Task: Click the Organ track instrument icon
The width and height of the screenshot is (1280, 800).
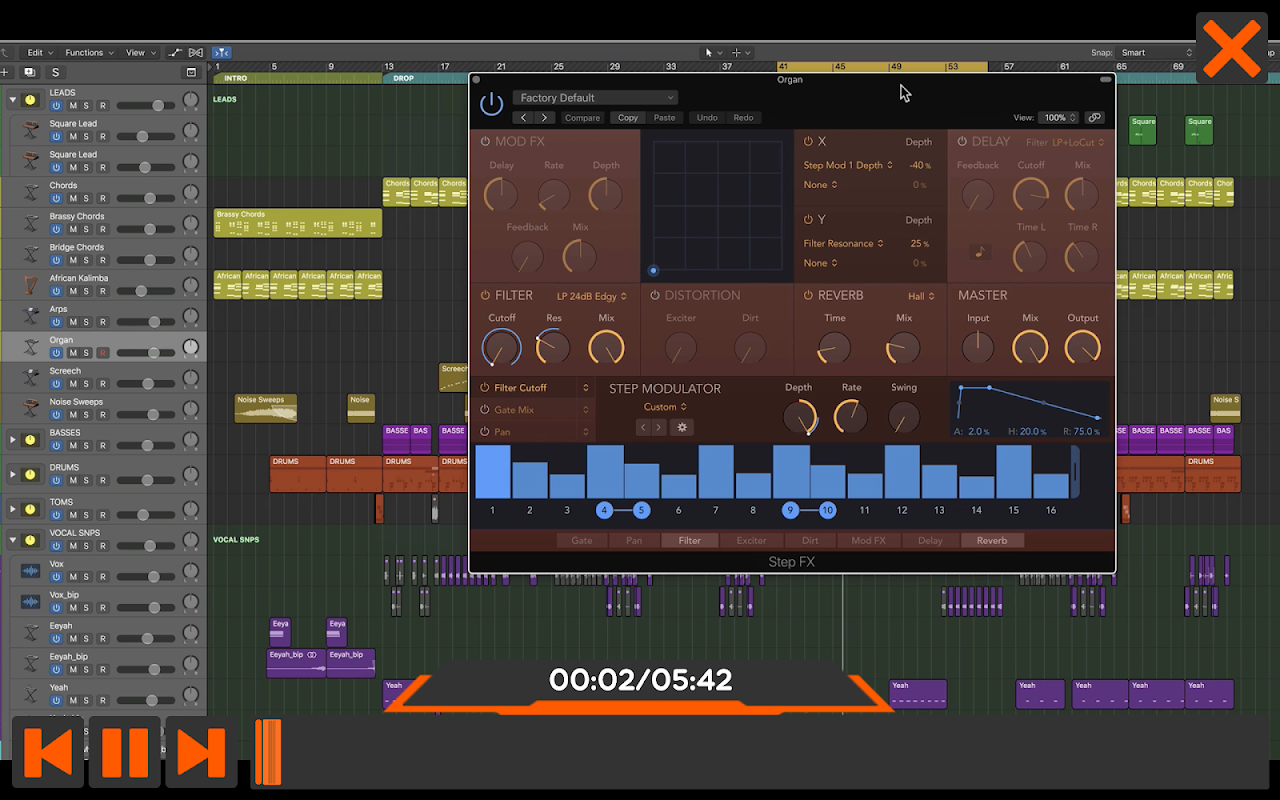Action: coord(30,346)
